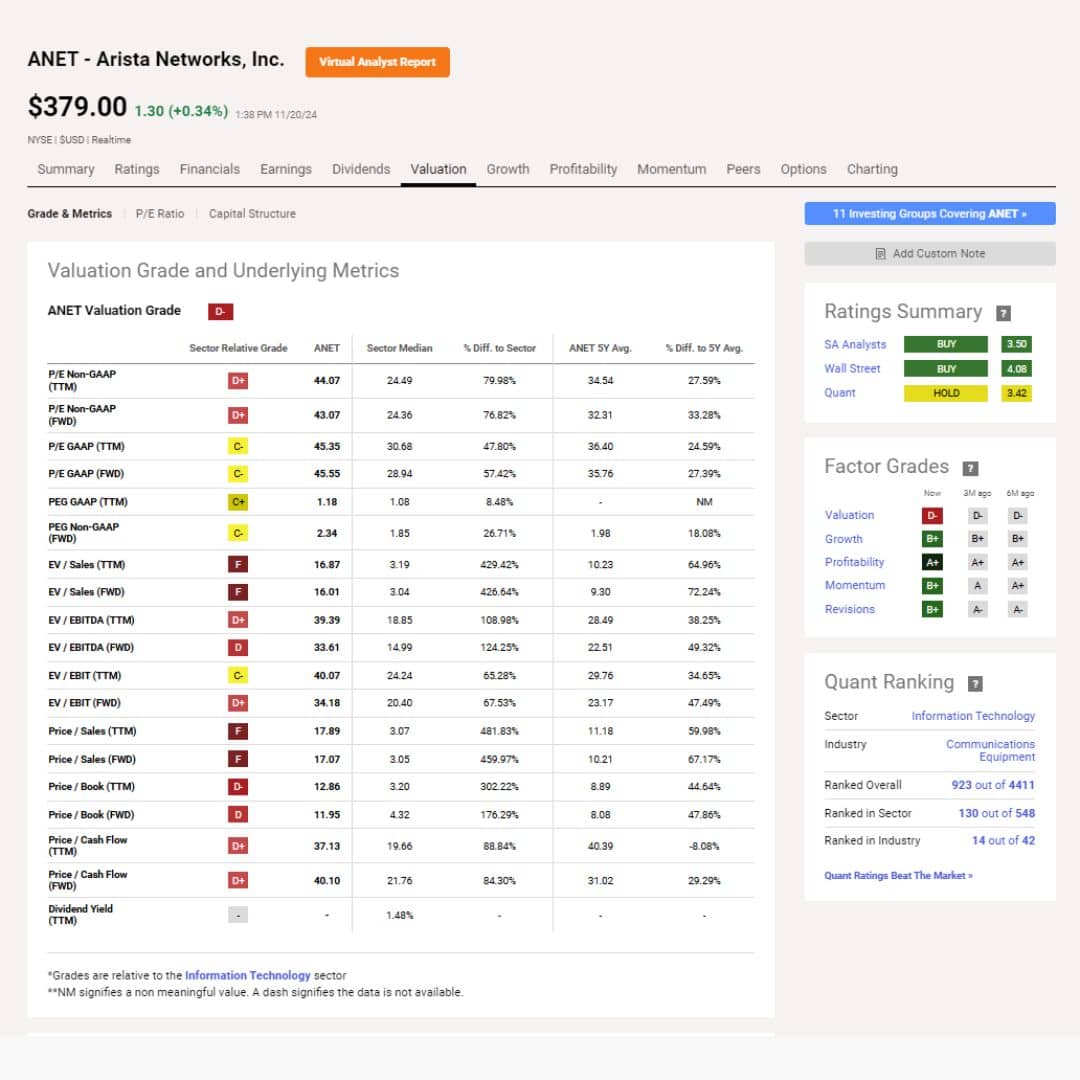The width and height of the screenshot is (1080, 1080).
Task: Click the Dividend Yield (TTM) metric label
Action: (81, 915)
